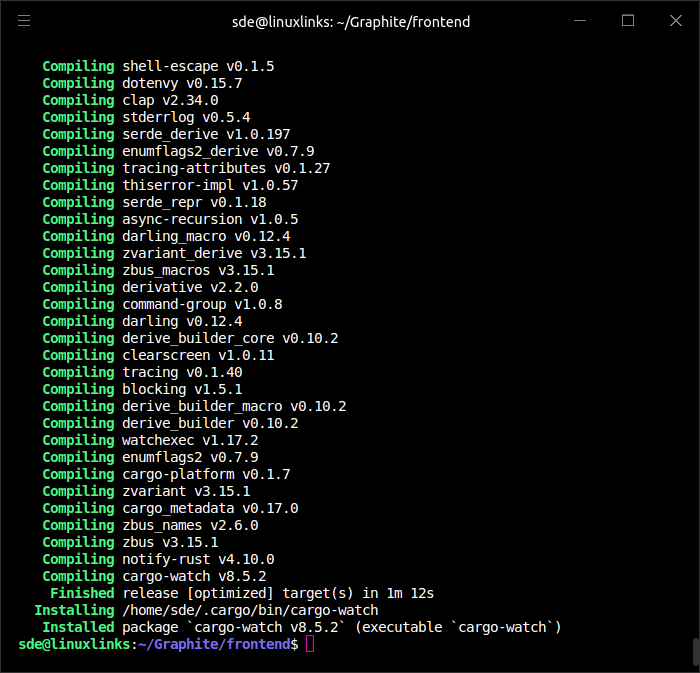Click the text 'package `cargo-watch v8.5.2`'
Screen dimensions: 700x673
[234, 627]
